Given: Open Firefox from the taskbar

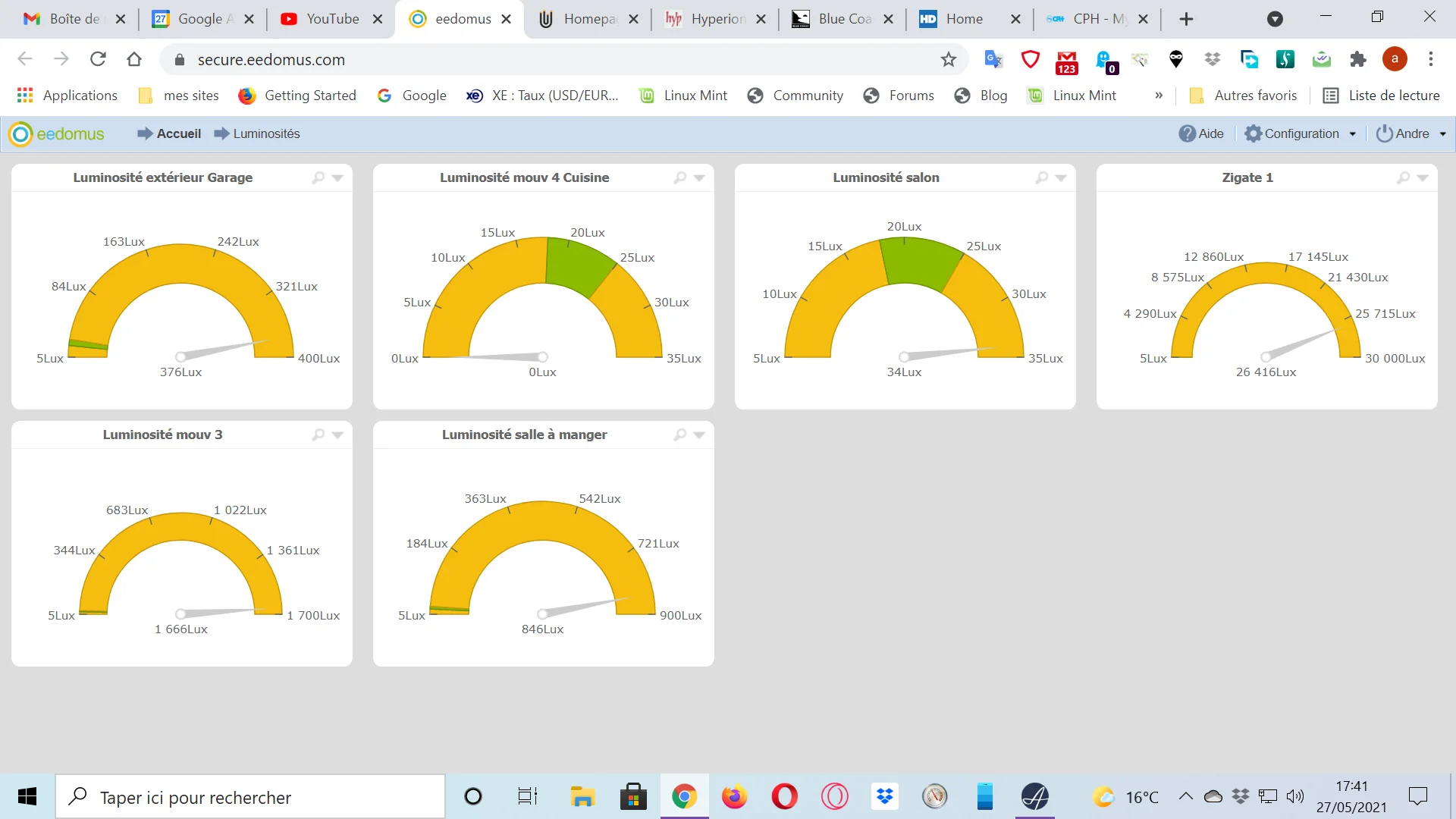Looking at the screenshot, I should 733,797.
